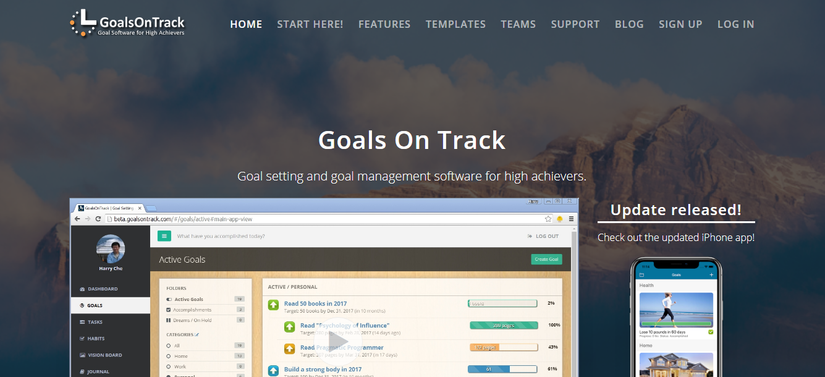Image resolution: width=825 pixels, height=377 pixels.
Task: Open the FEATURES page
Action: click(x=384, y=24)
